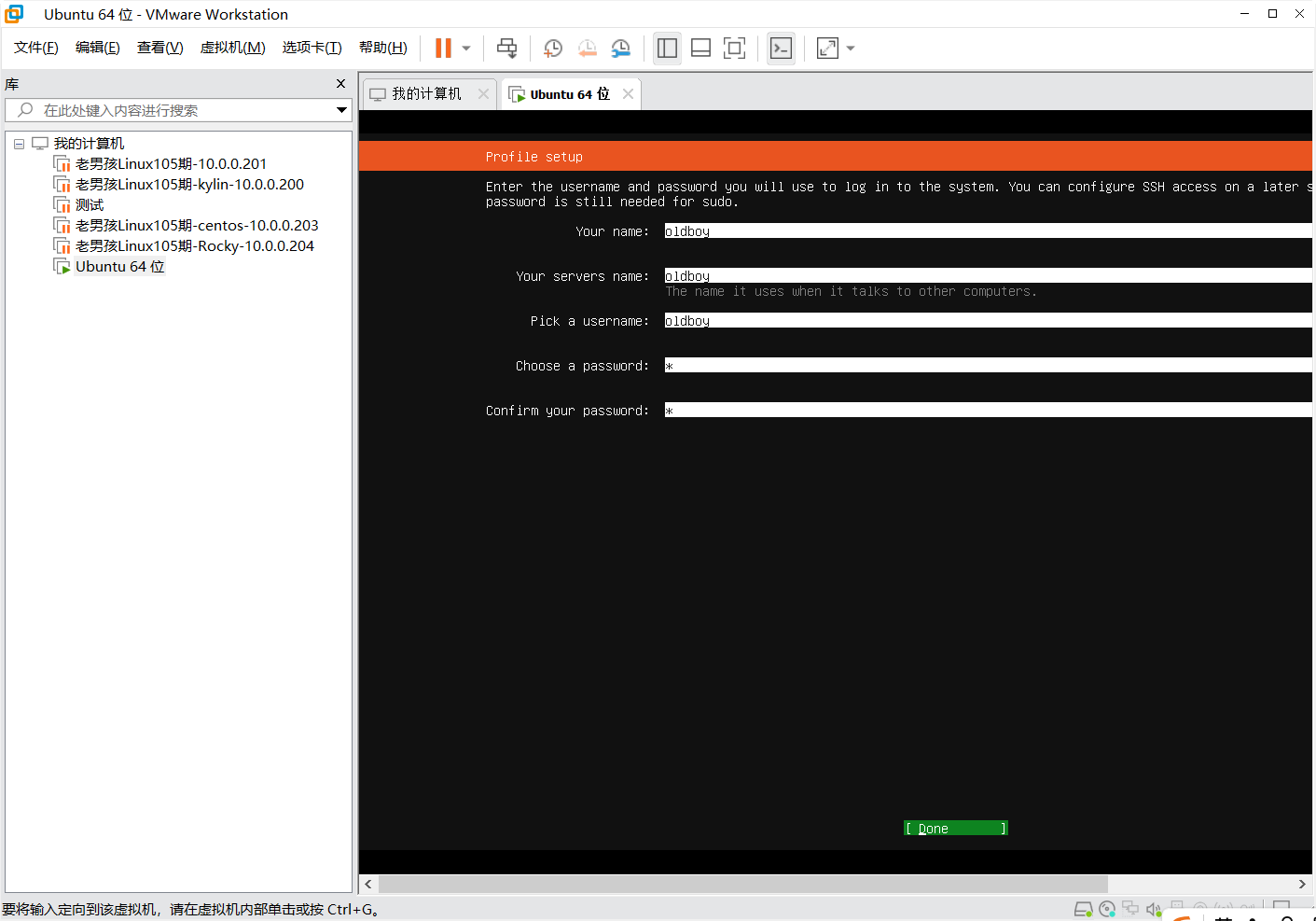Revert the virtual machine to snapshot
Image resolution: width=1316 pixels, height=921 pixels.
click(587, 49)
